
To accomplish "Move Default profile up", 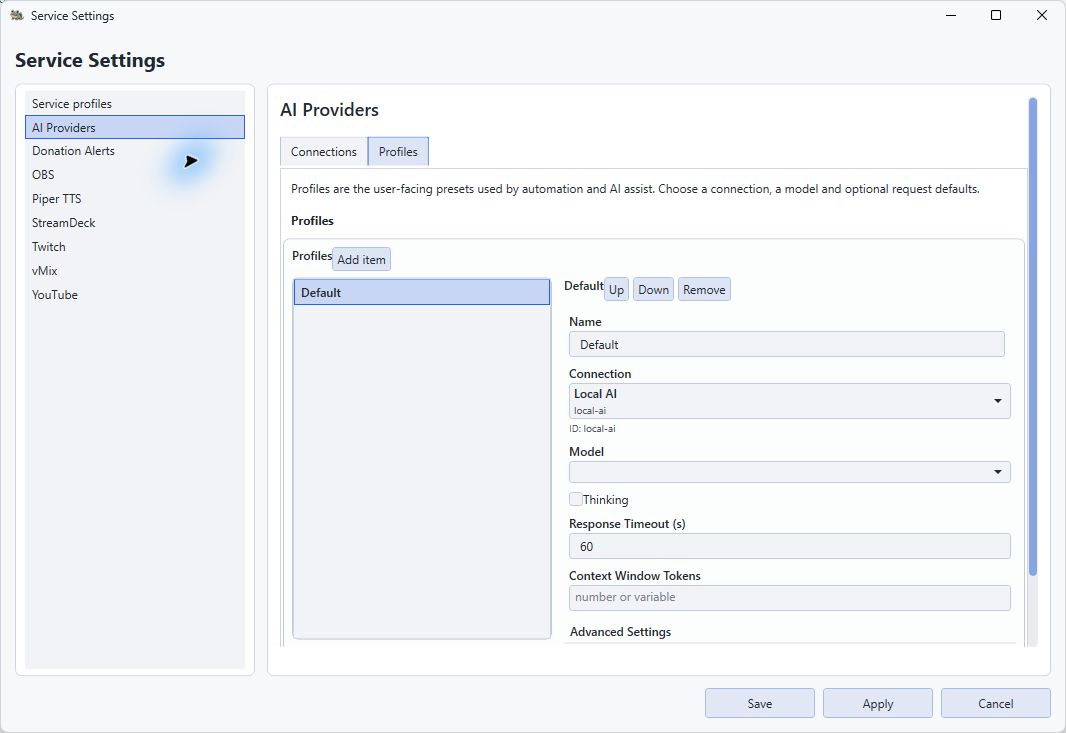I will pos(616,290).
